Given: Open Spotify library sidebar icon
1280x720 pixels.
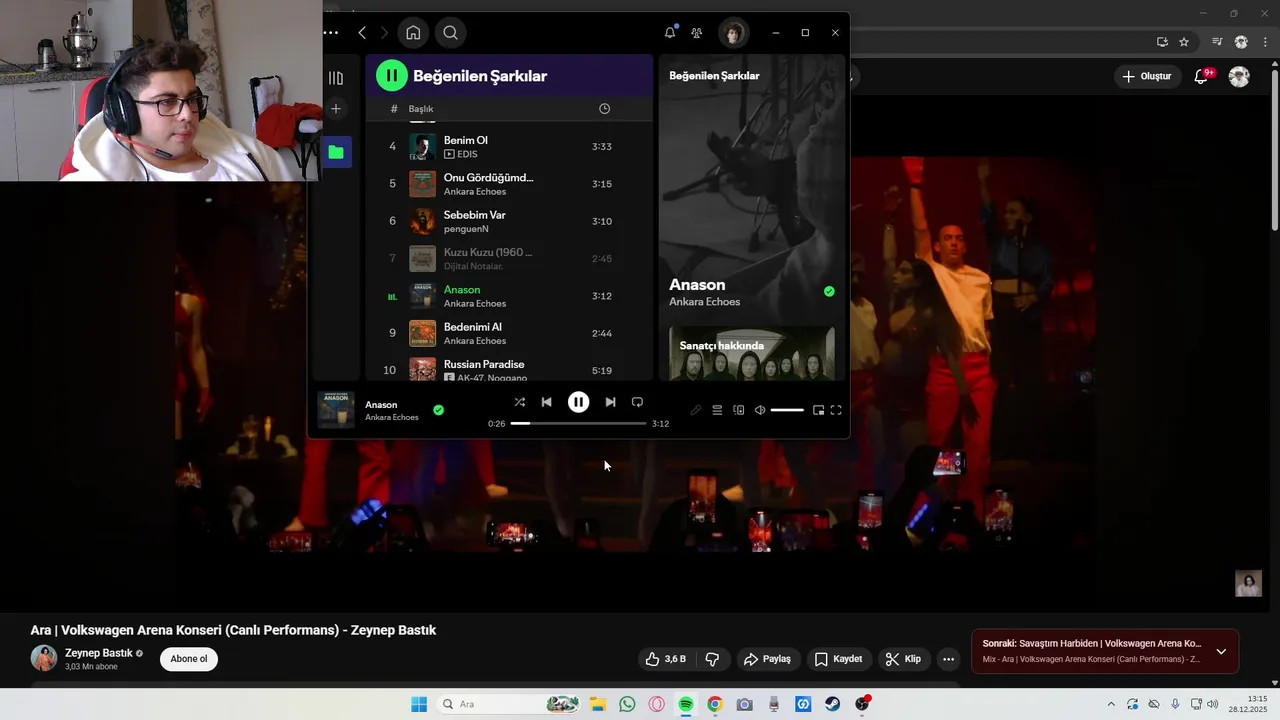Looking at the screenshot, I should 336,78.
